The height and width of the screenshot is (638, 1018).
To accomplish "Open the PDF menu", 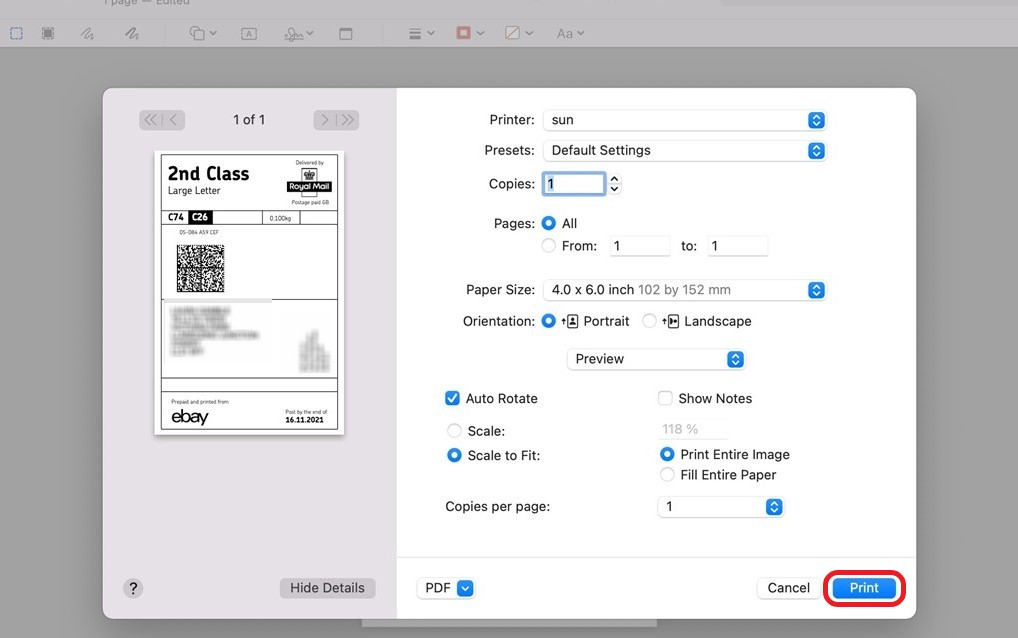I will coord(446,588).
